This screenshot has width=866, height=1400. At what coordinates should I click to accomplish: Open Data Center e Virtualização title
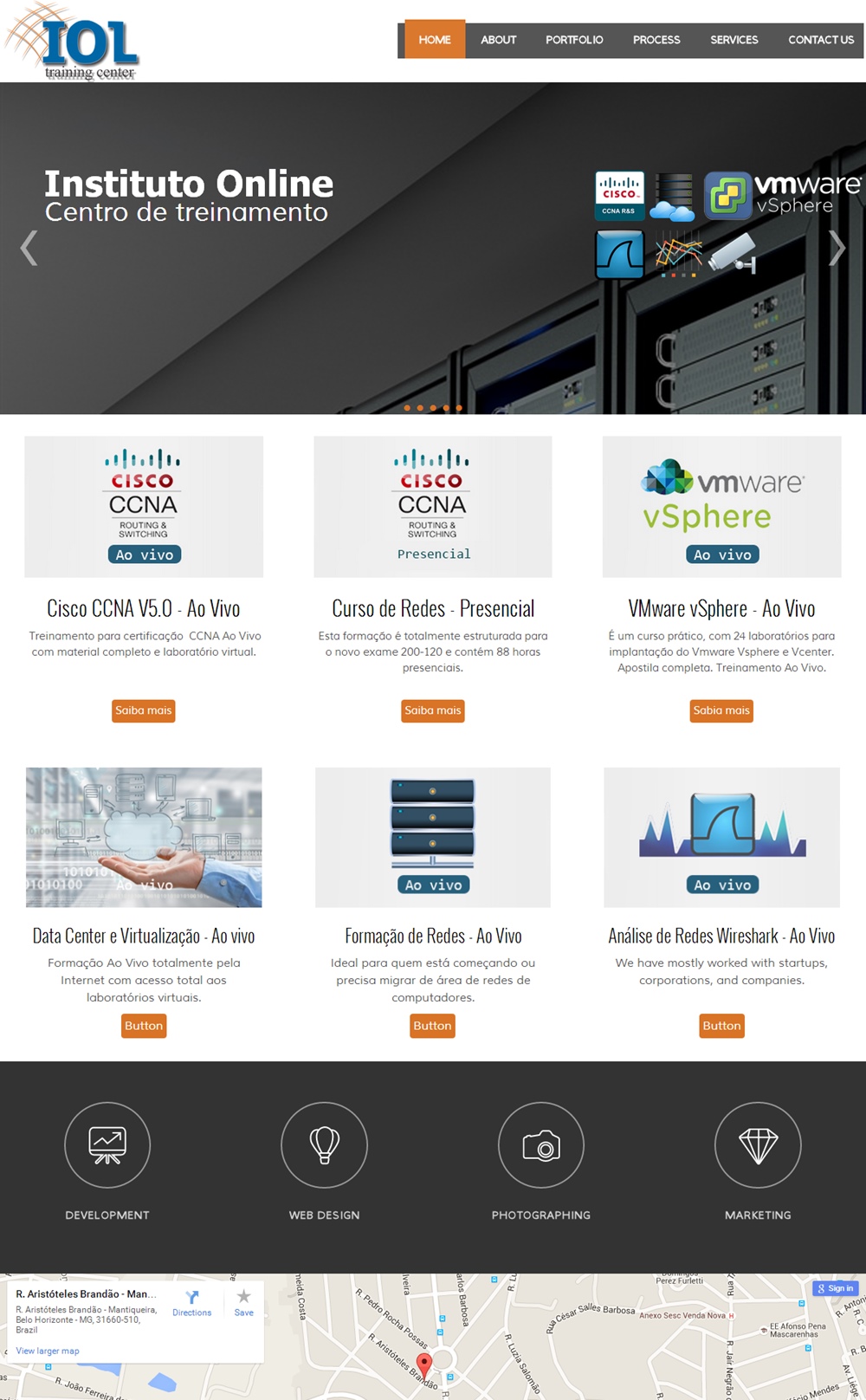[x=144, y=936]
